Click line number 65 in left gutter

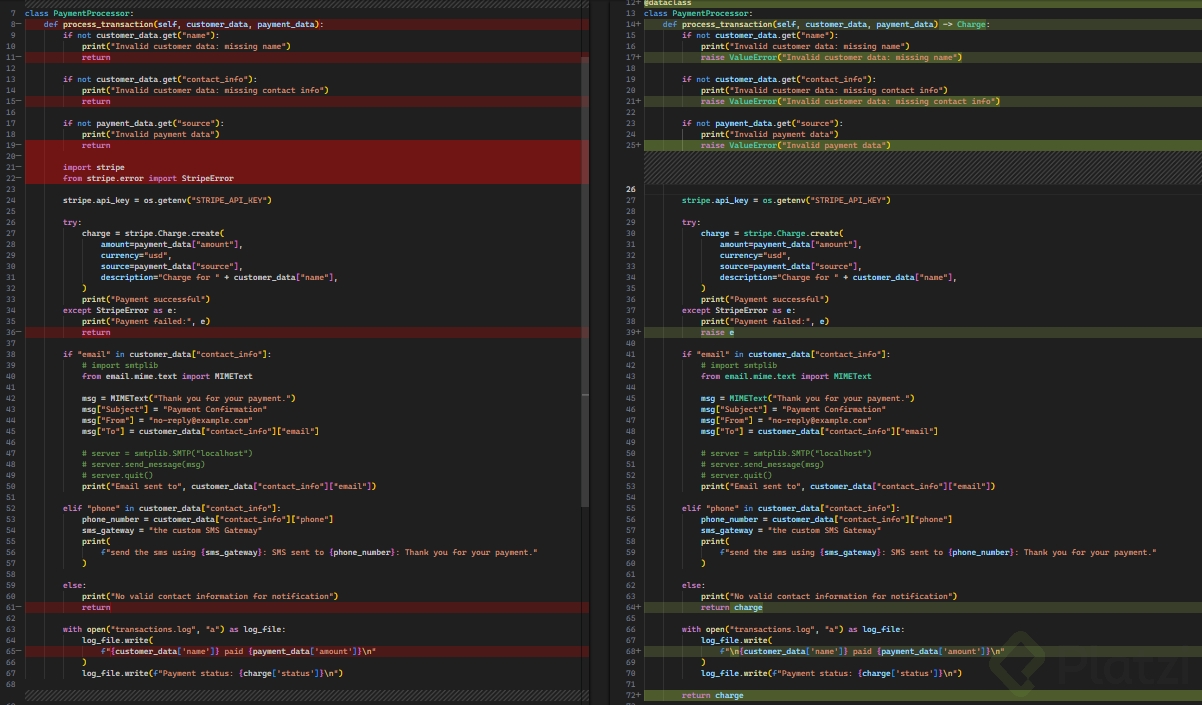click(12, 651)
